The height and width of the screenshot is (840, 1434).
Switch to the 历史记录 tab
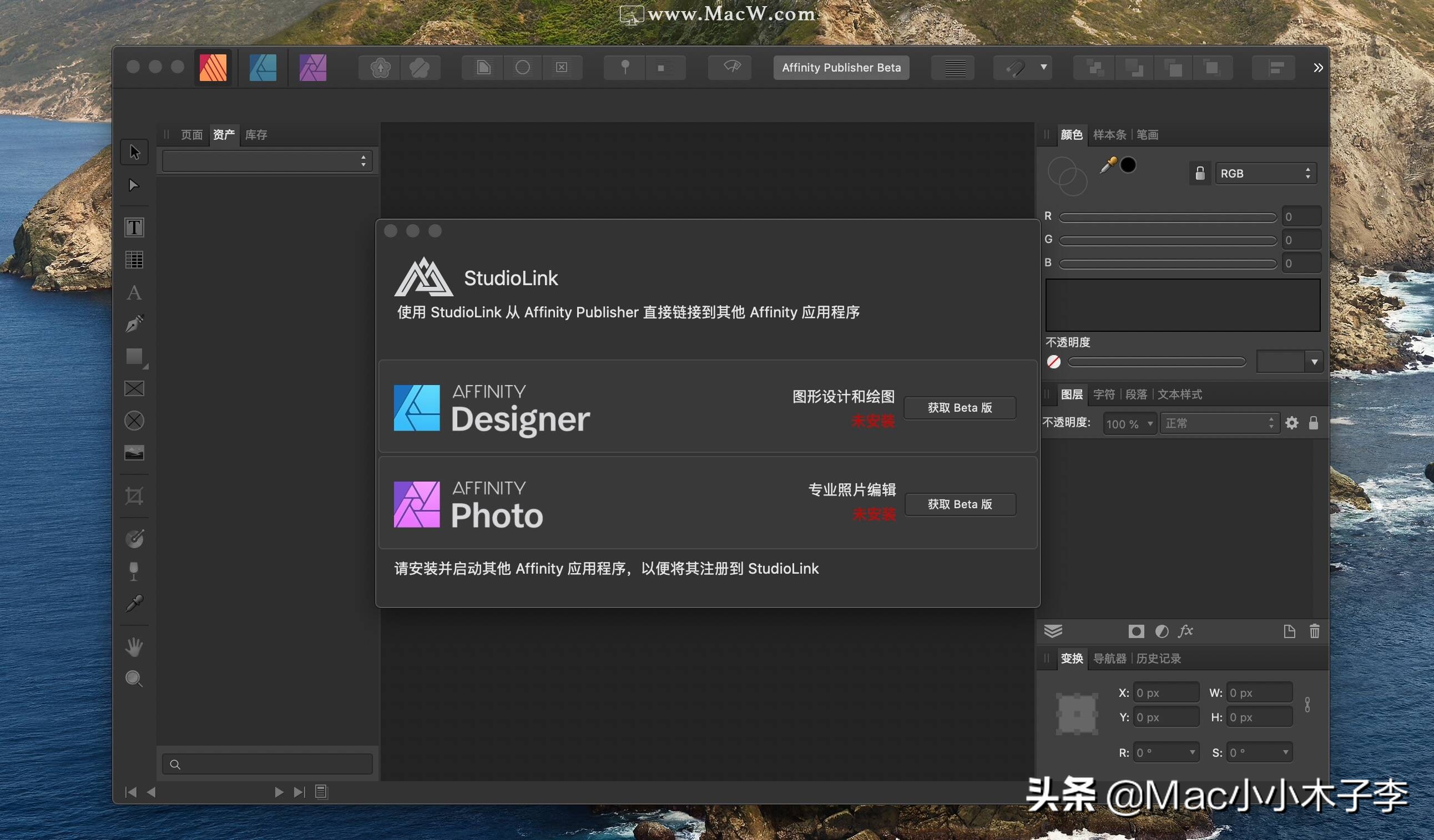(x=1158, y=659)
